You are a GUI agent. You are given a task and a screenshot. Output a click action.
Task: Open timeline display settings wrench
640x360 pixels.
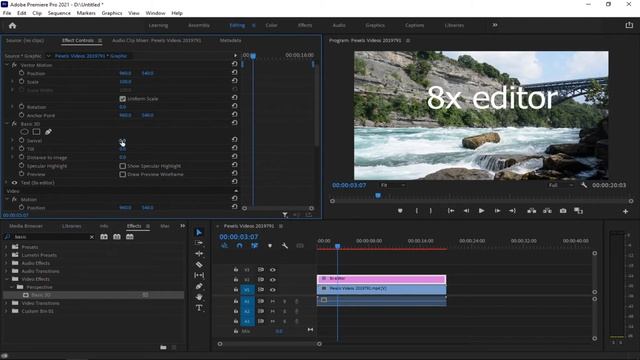click(284, 246)
